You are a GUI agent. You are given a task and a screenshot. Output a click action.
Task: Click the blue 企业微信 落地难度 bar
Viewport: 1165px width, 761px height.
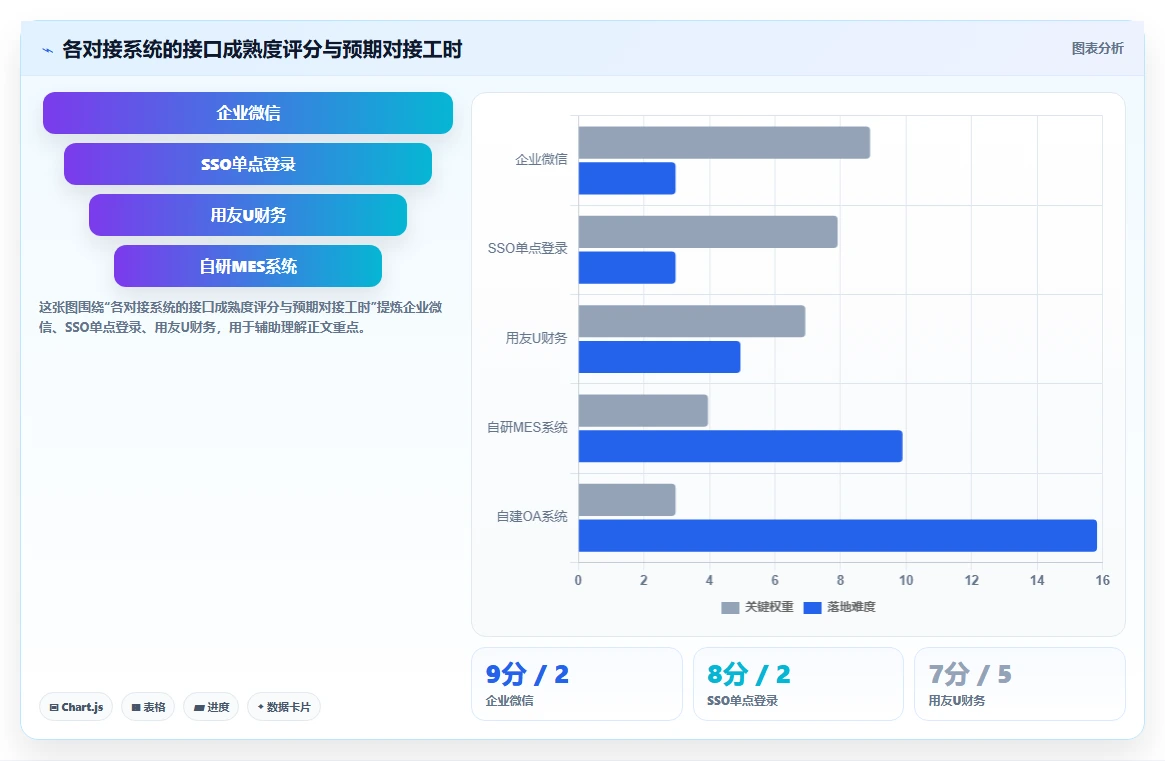point(626,178)
